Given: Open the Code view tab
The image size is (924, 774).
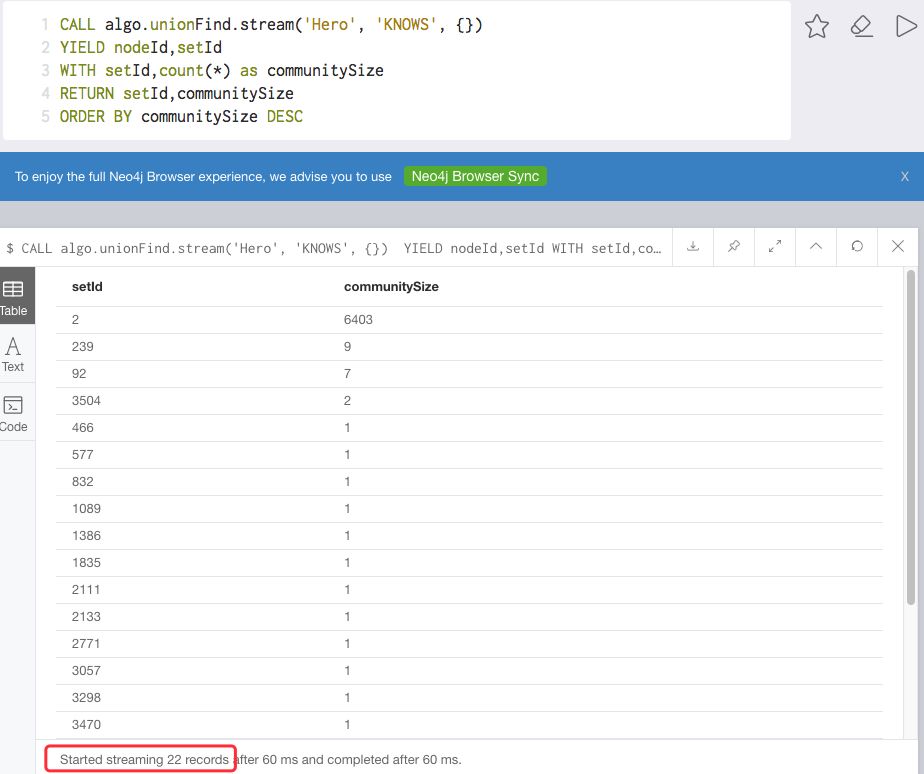Looking at the screenshot, I should coord(14,413).
